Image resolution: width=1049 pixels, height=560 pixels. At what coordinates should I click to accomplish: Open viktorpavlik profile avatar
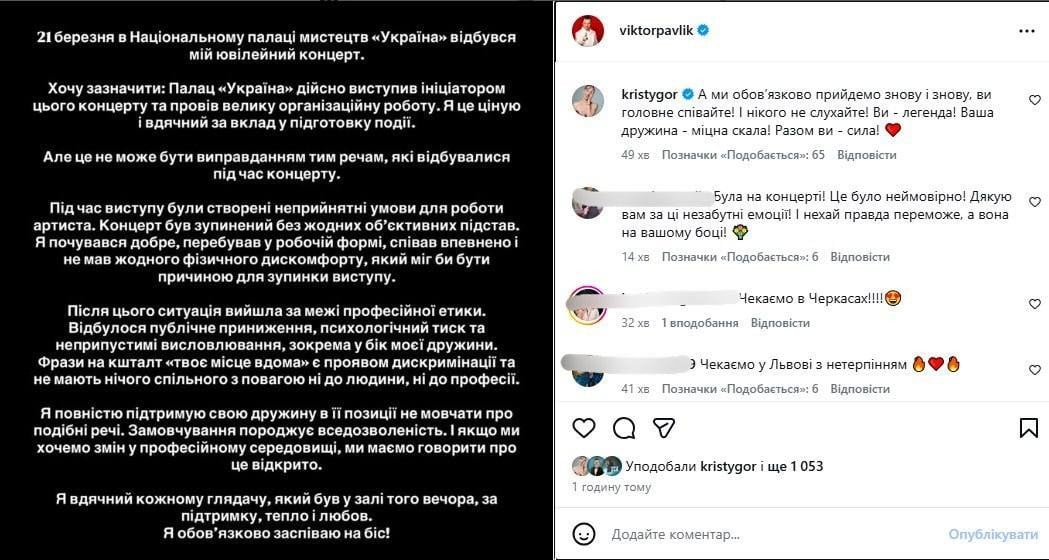pos(587,31)
